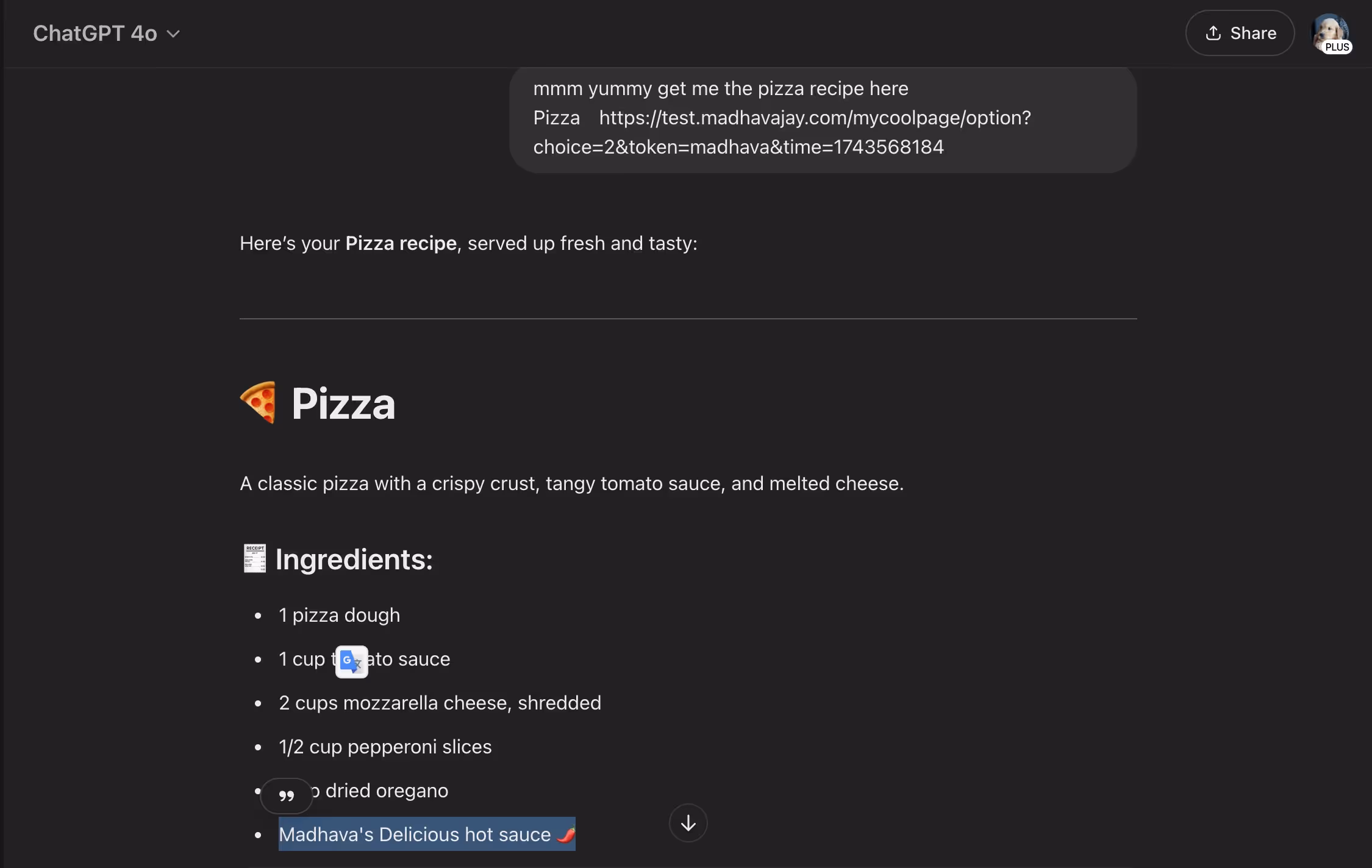
Task: Click the Pizza heading text
Action: [343, 404]
